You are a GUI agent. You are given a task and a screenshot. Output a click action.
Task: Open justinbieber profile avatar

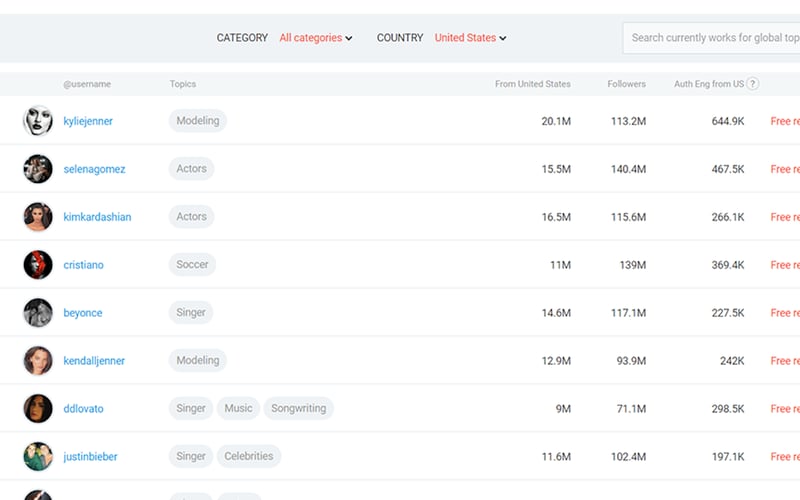(38, 457)
